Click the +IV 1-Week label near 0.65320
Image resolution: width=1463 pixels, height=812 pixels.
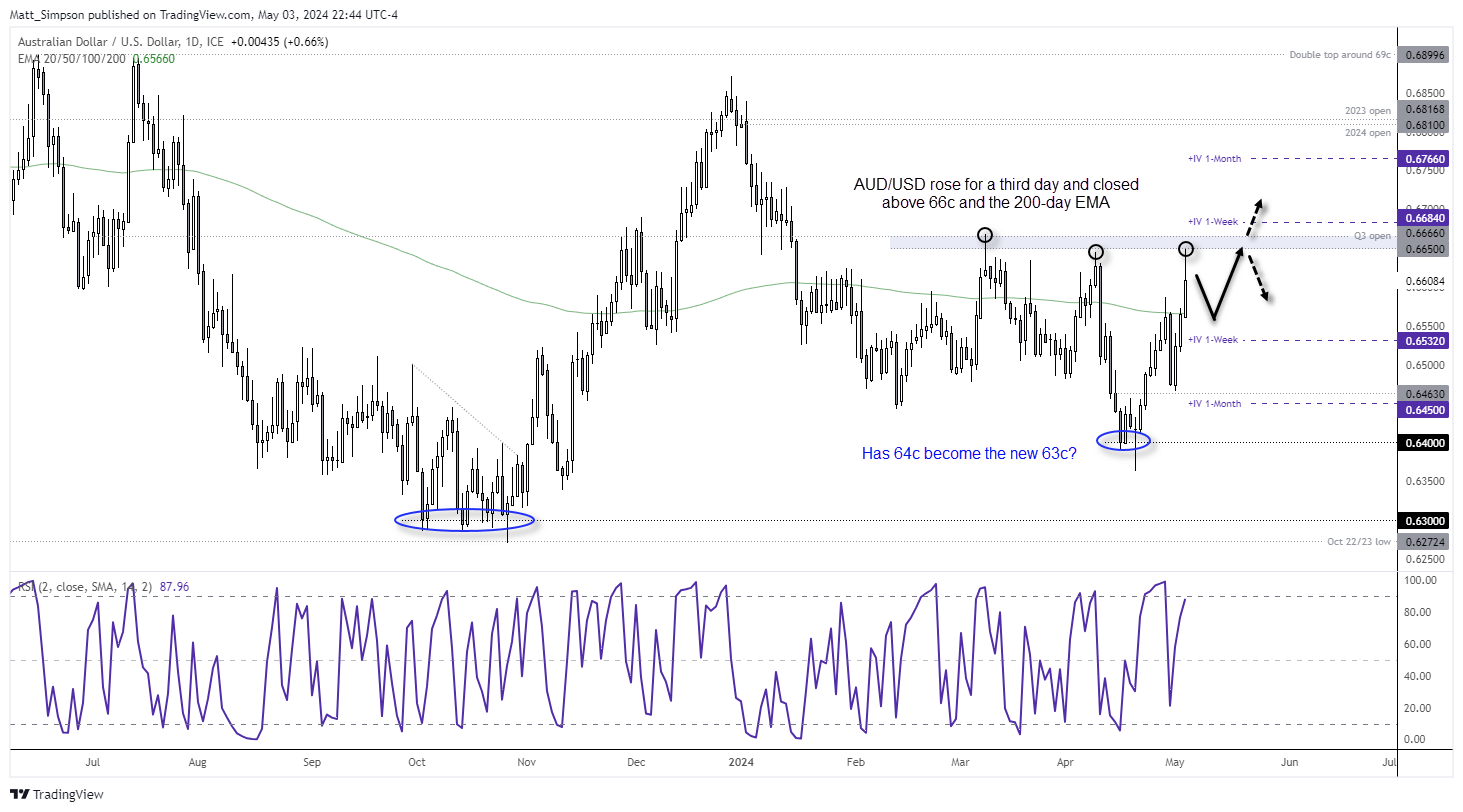pos(1212,340)
